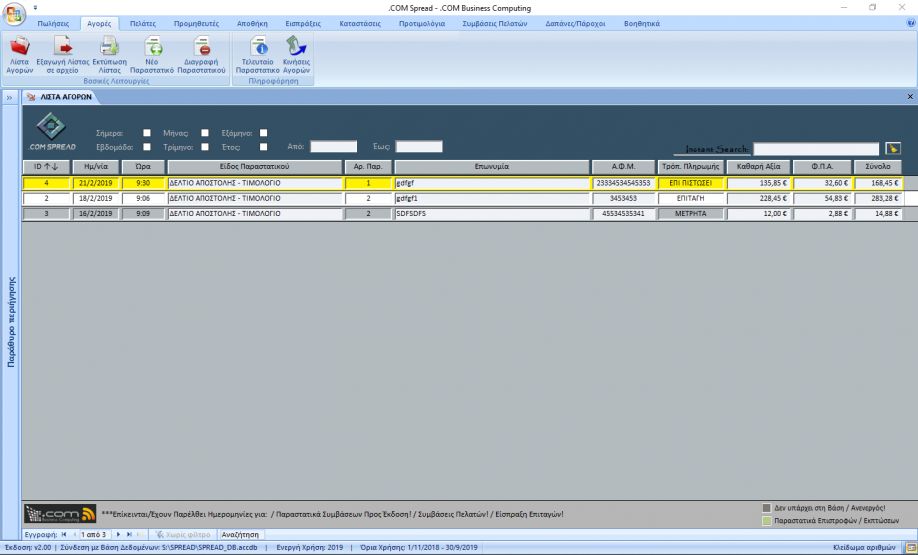Viewport: 918px width, 555px height.
Task: Click the 16/2/2019 date cell
Action: (95, 214)
